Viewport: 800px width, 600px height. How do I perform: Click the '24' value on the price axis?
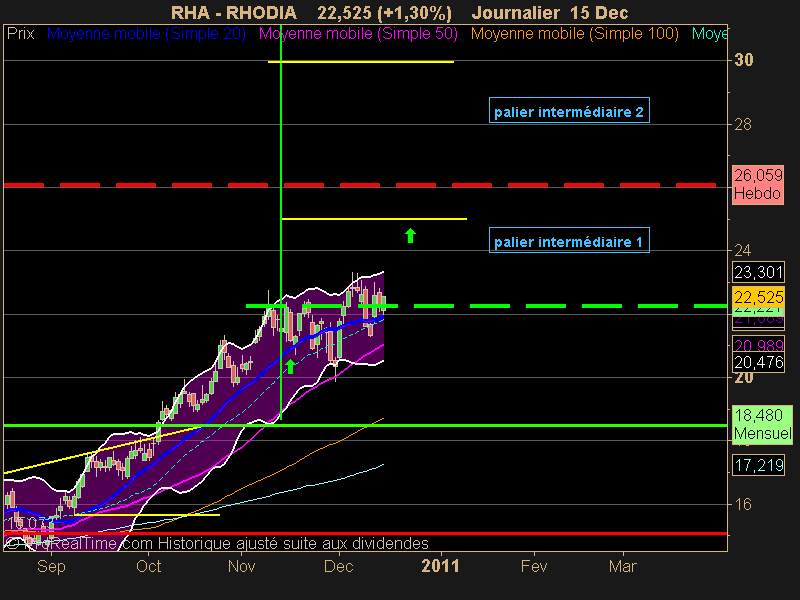pos(742,250)
